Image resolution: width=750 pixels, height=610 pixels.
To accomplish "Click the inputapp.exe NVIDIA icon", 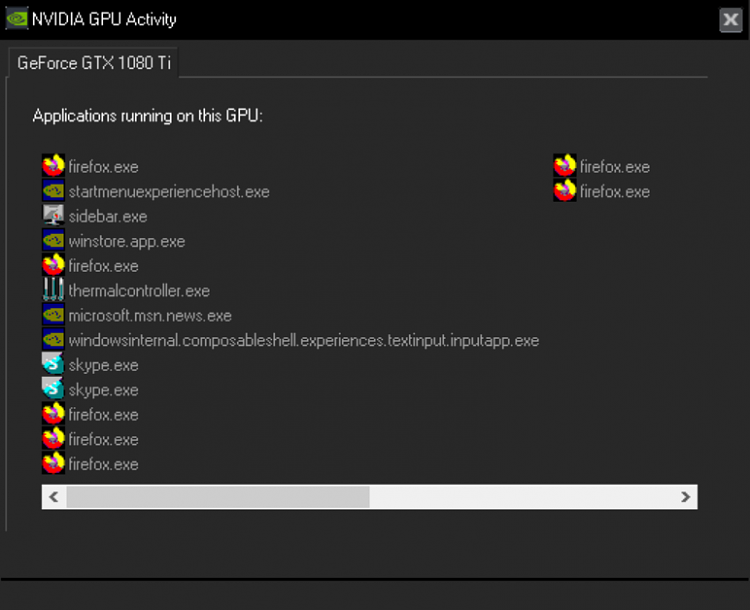I will pos(54,340).
